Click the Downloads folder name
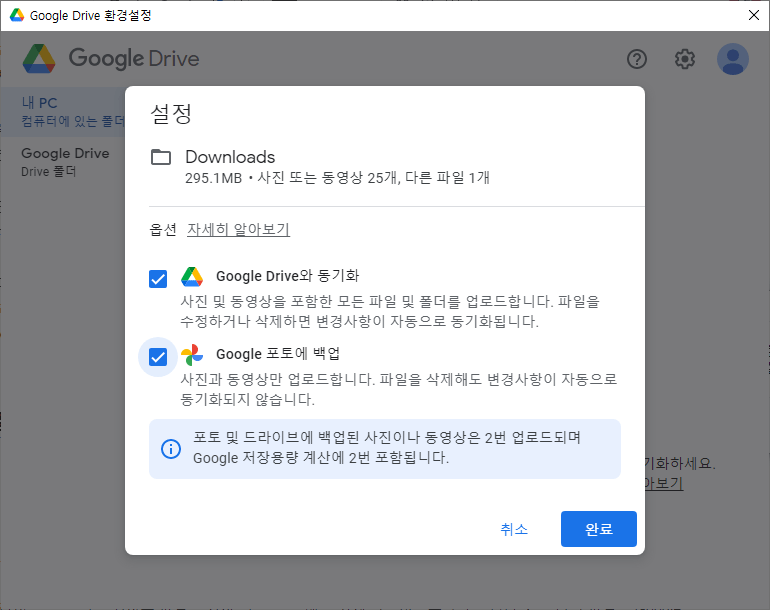The height and width of the screenshot is (610, 770). point(230,157)
